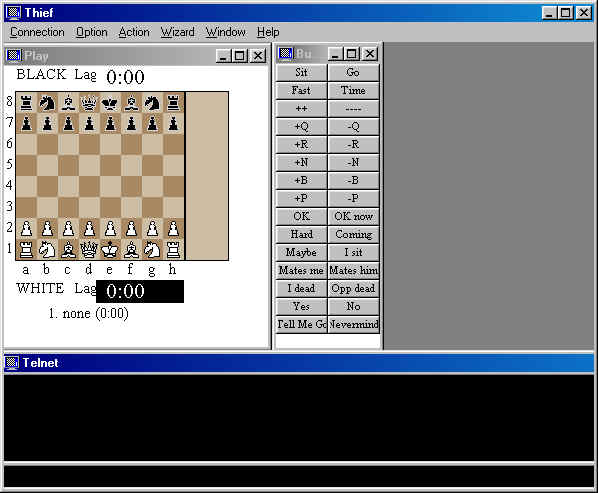This screenshot has height=493, width=598.
Task: Click the OK now button
Action: click(353, 216)
